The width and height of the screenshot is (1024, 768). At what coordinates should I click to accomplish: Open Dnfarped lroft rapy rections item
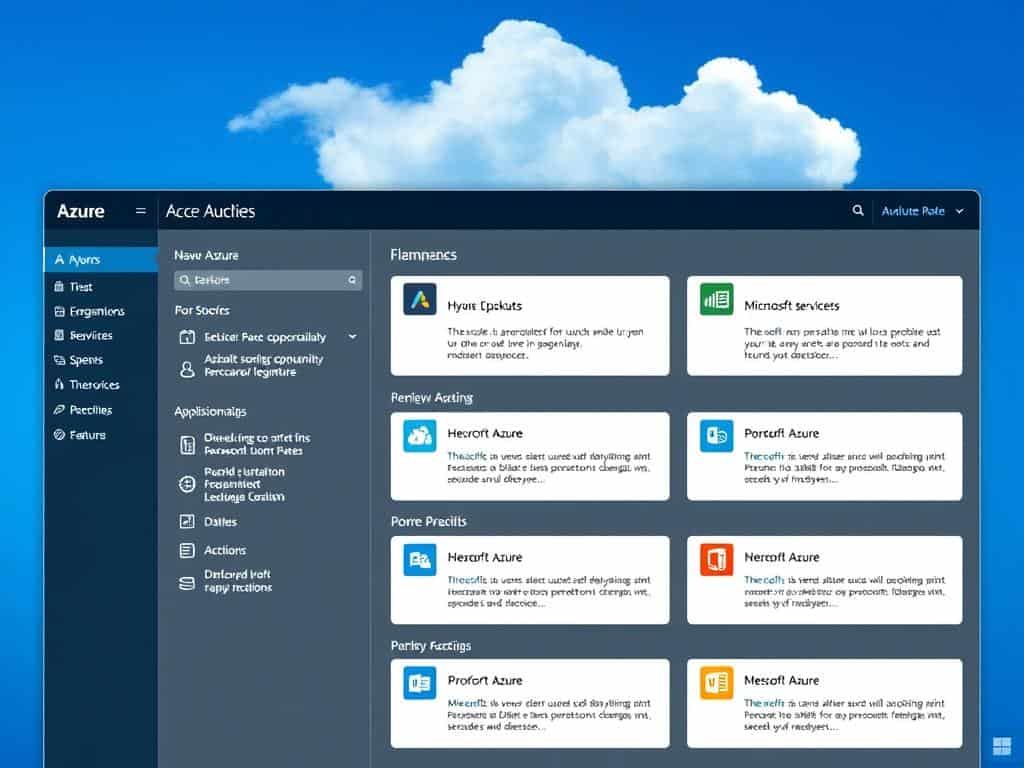coord(238,581)
